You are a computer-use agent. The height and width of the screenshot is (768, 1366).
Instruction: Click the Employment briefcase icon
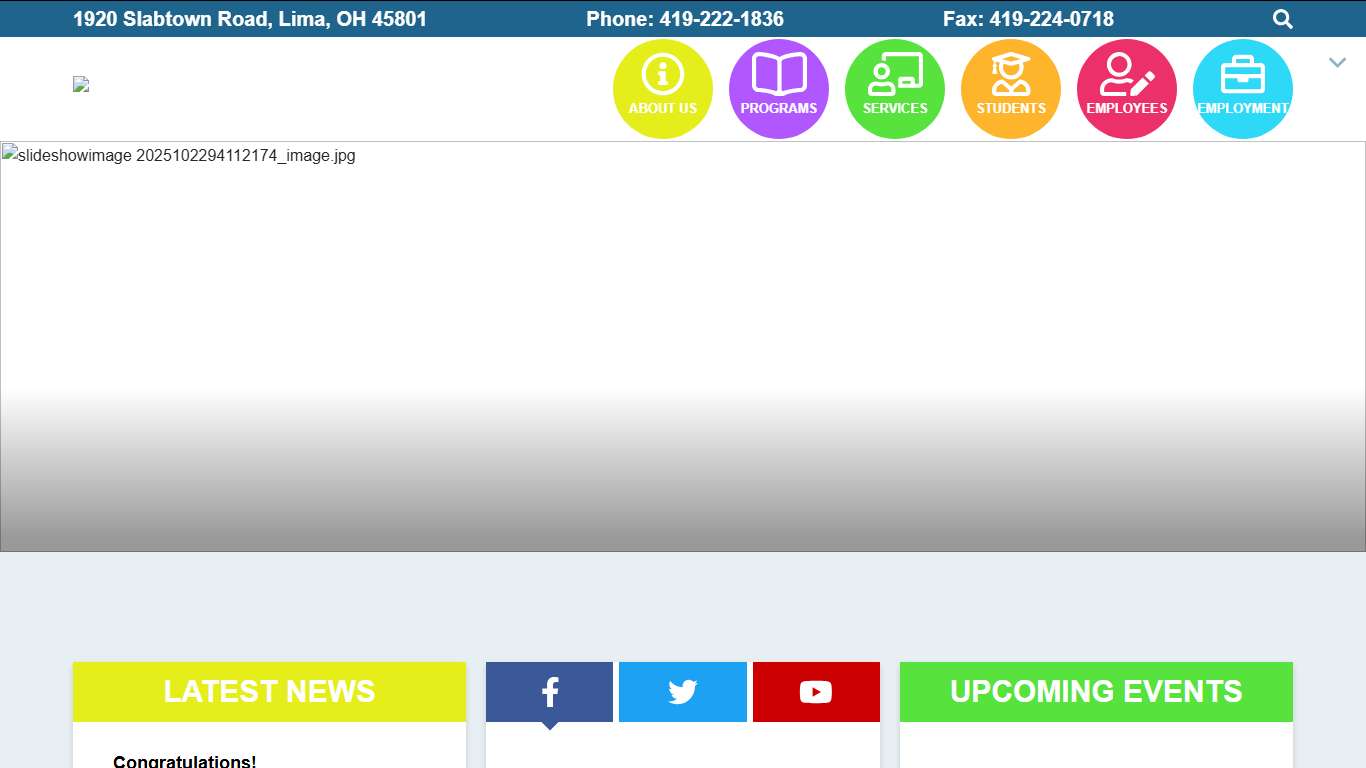(1242, 88)
